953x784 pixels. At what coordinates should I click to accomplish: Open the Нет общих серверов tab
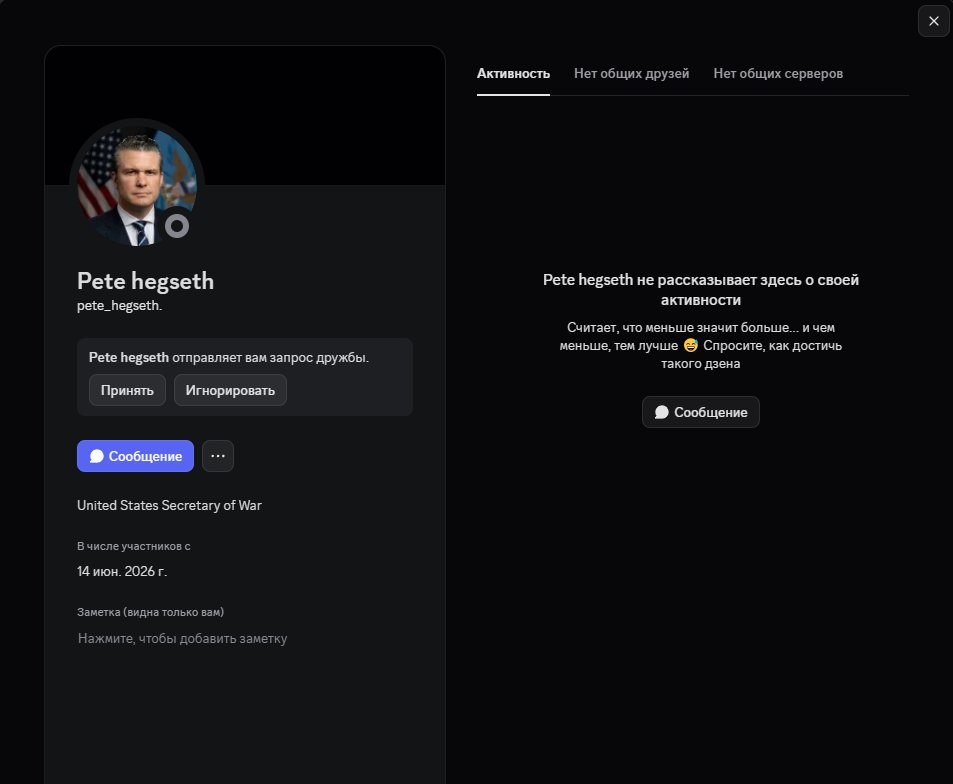[x=778, y=74]
